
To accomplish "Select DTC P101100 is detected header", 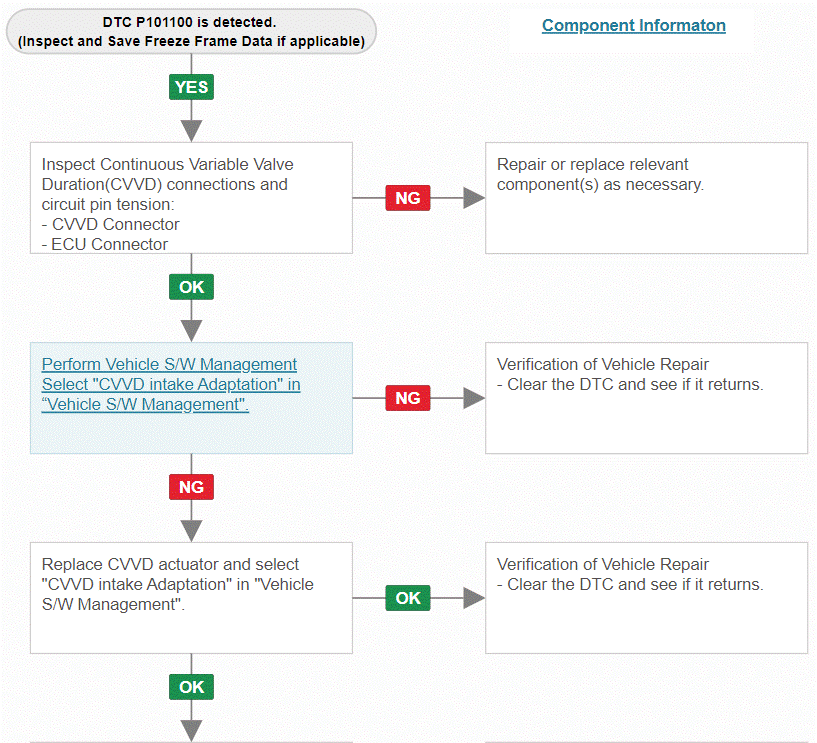I will pos(191,31).
